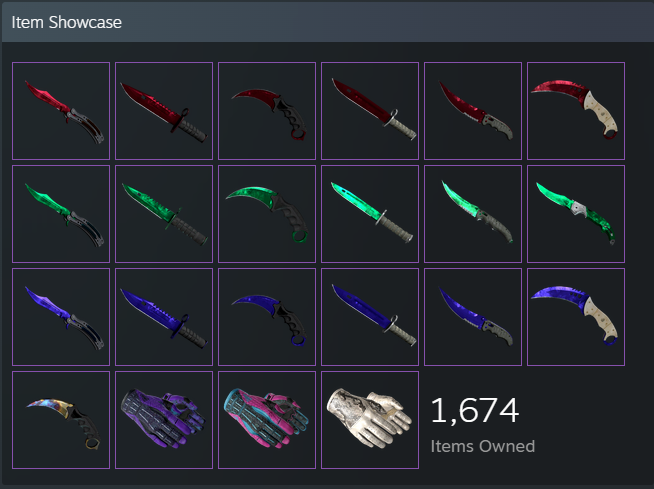Image resolution: width=654 pixels, height=489 pixels.
Task: Open the green butterfly knife item
Action: [61, 214]
